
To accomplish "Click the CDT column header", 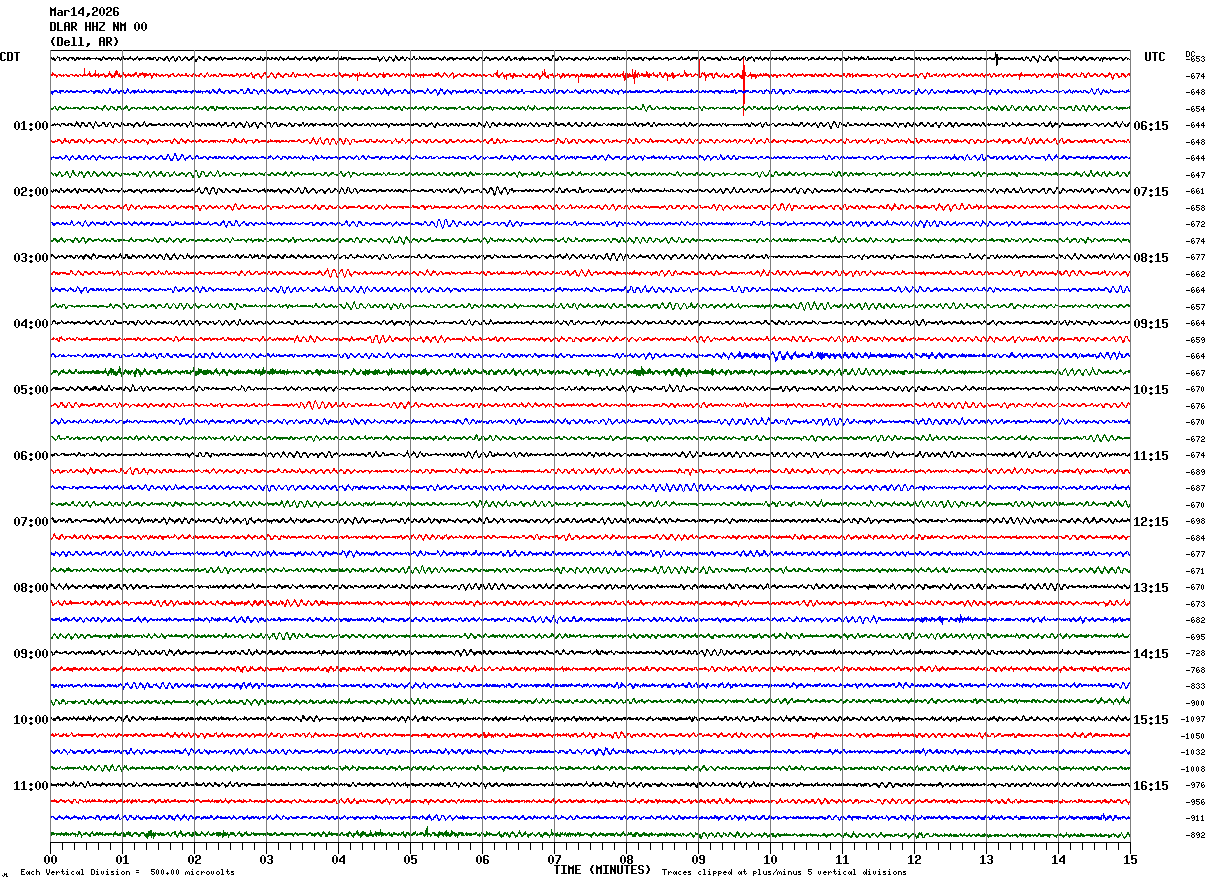I will pos(10,57).
